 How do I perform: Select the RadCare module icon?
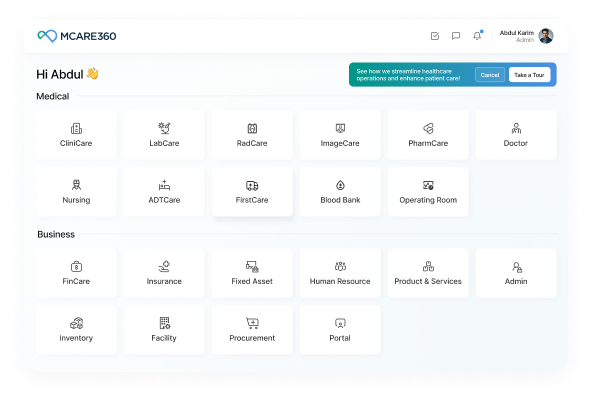[252, 129]
